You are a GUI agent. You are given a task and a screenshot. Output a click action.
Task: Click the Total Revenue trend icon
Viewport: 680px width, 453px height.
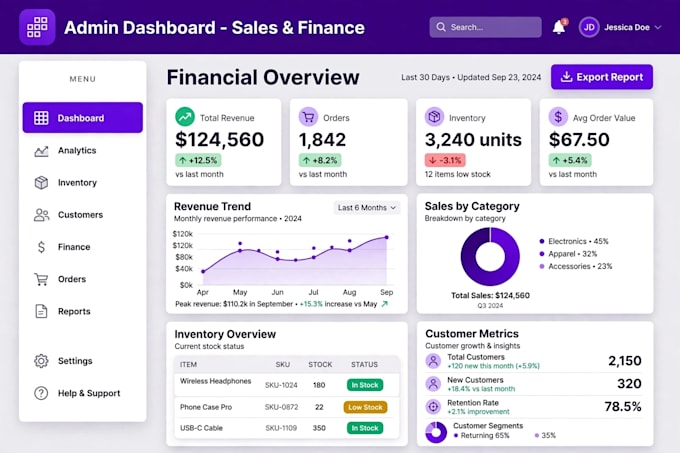185,117
